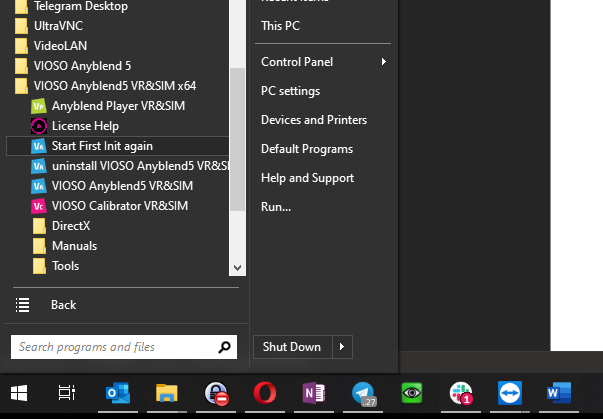
Task: Open Telegram from the taskbar
Action: tap(362, 394)
